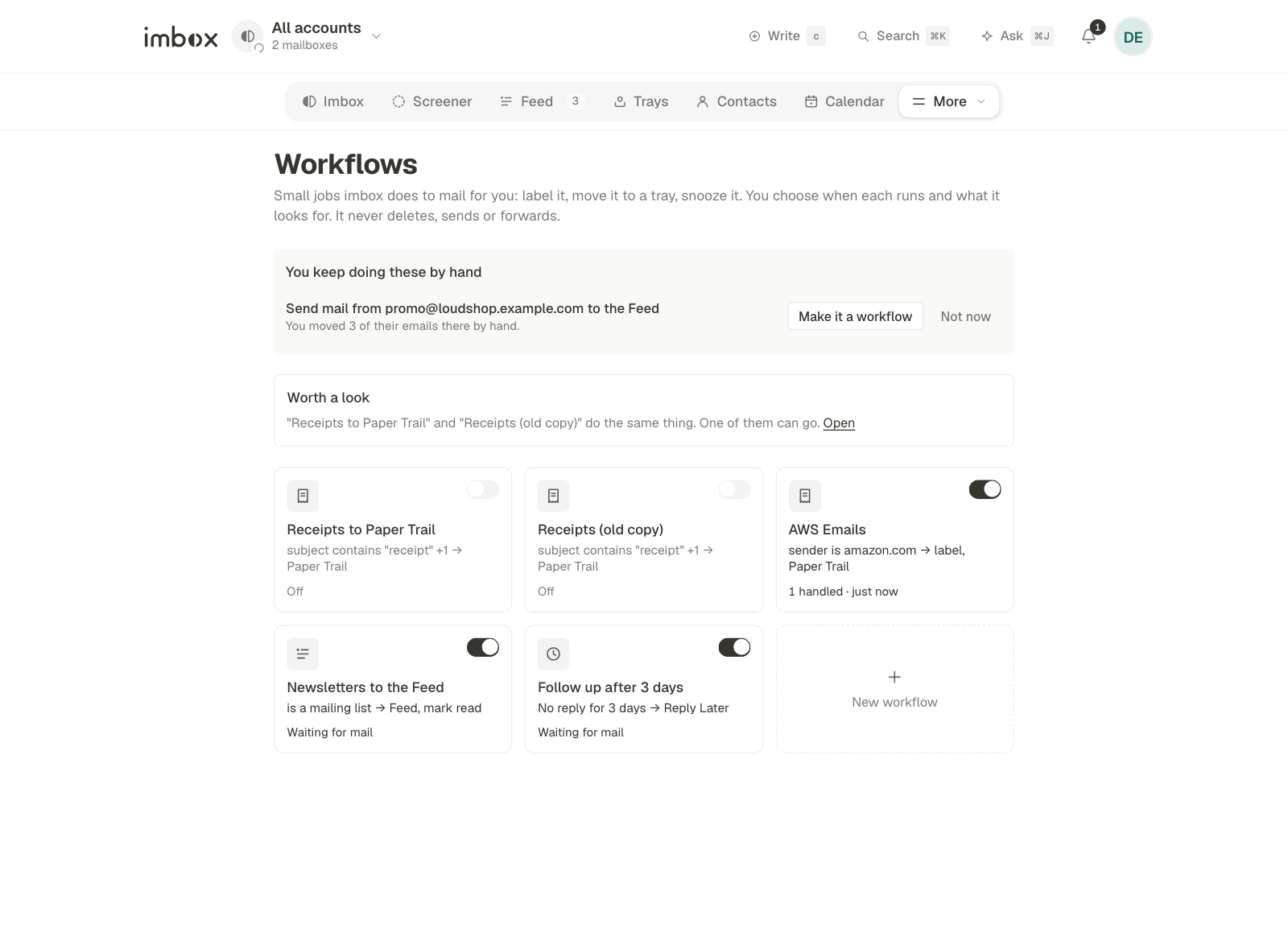This screenshot has width=1288, height=936.
Task: Click Make it a workflow
Action: pos(855,316)
